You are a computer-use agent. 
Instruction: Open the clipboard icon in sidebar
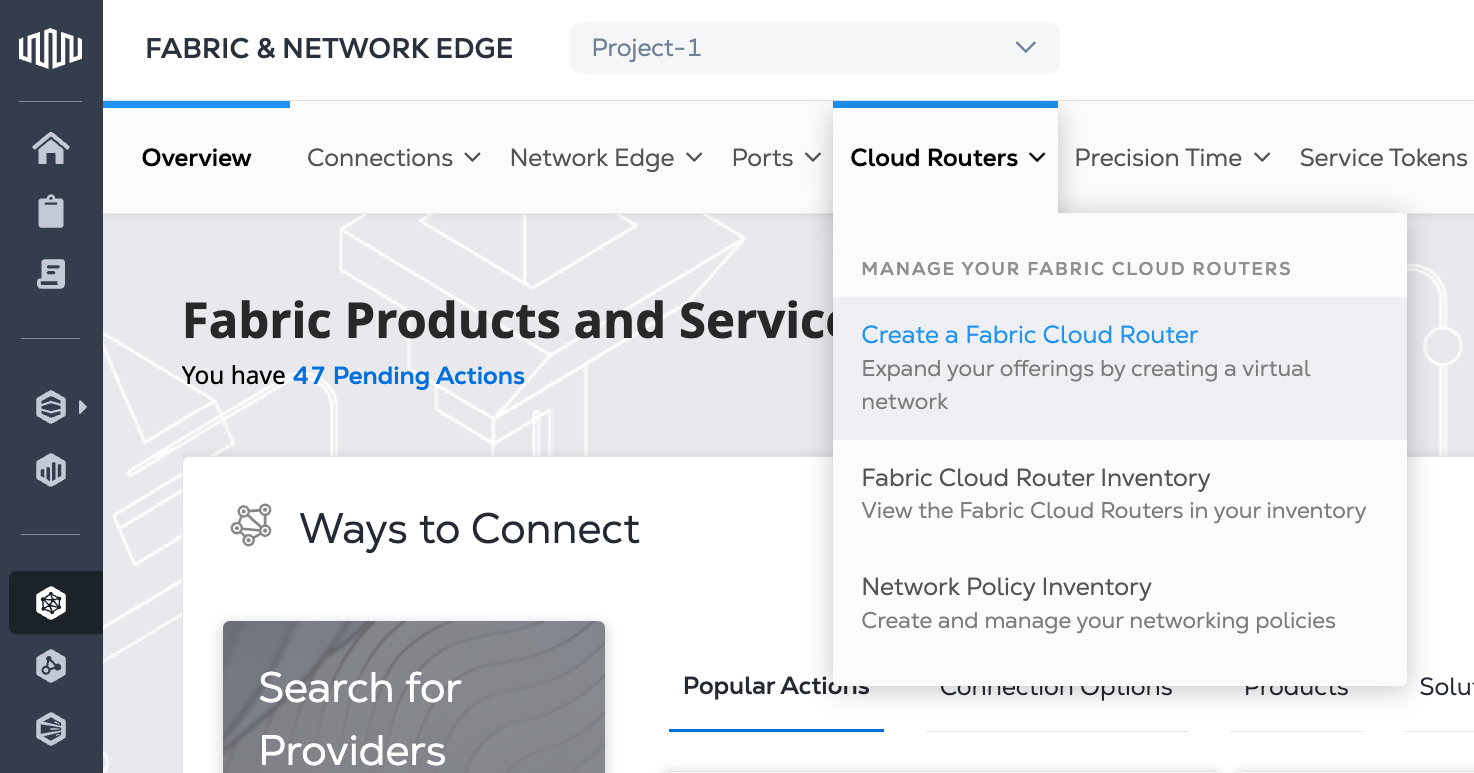point(51,212)
